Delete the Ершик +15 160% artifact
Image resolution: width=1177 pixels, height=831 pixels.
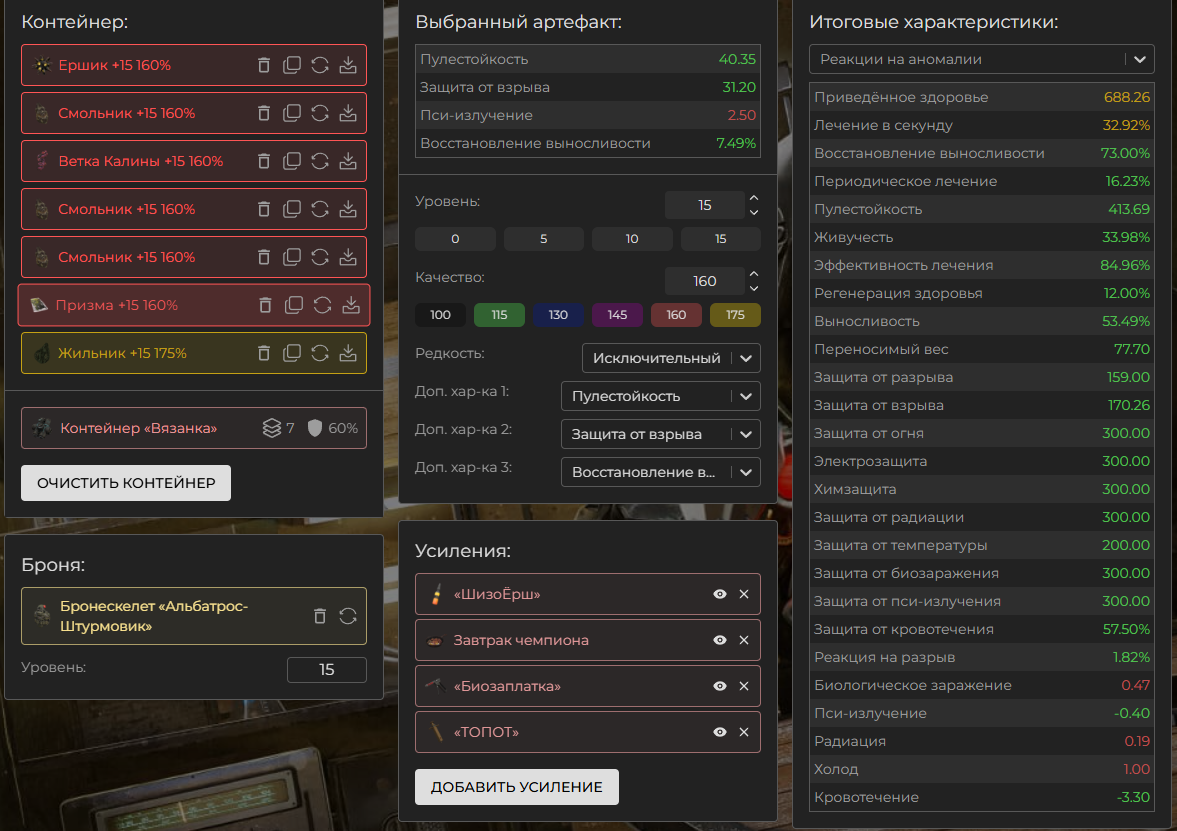264,65
